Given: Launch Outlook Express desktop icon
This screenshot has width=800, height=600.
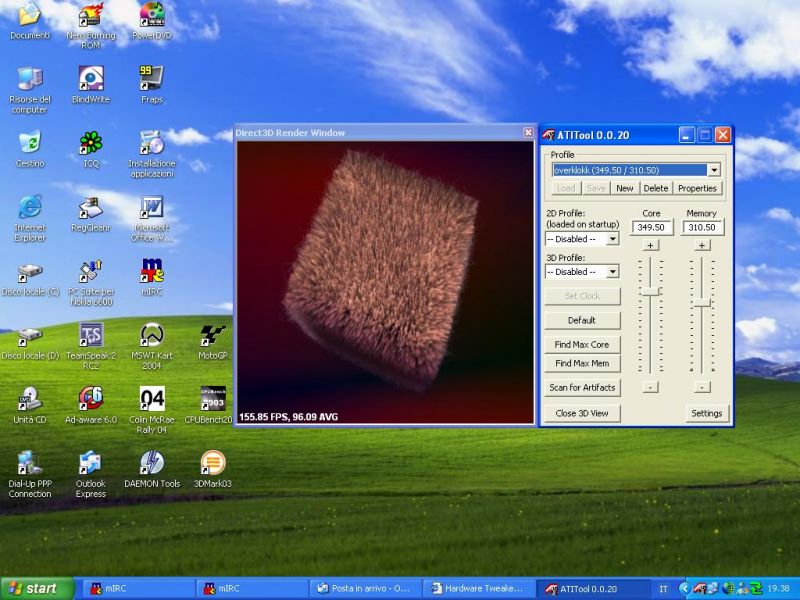Looking at the screenshot, I should tap(91, 476).
